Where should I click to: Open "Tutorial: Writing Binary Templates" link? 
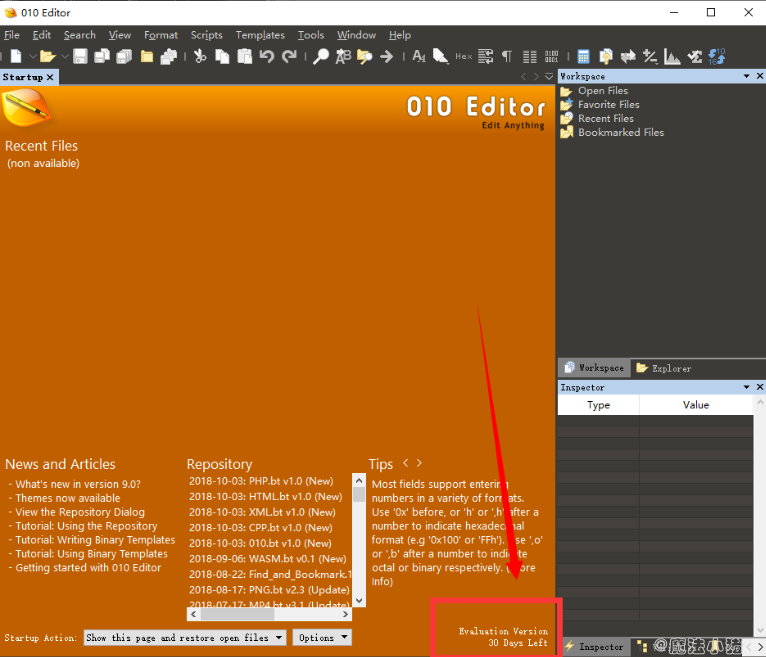point(95,540)
